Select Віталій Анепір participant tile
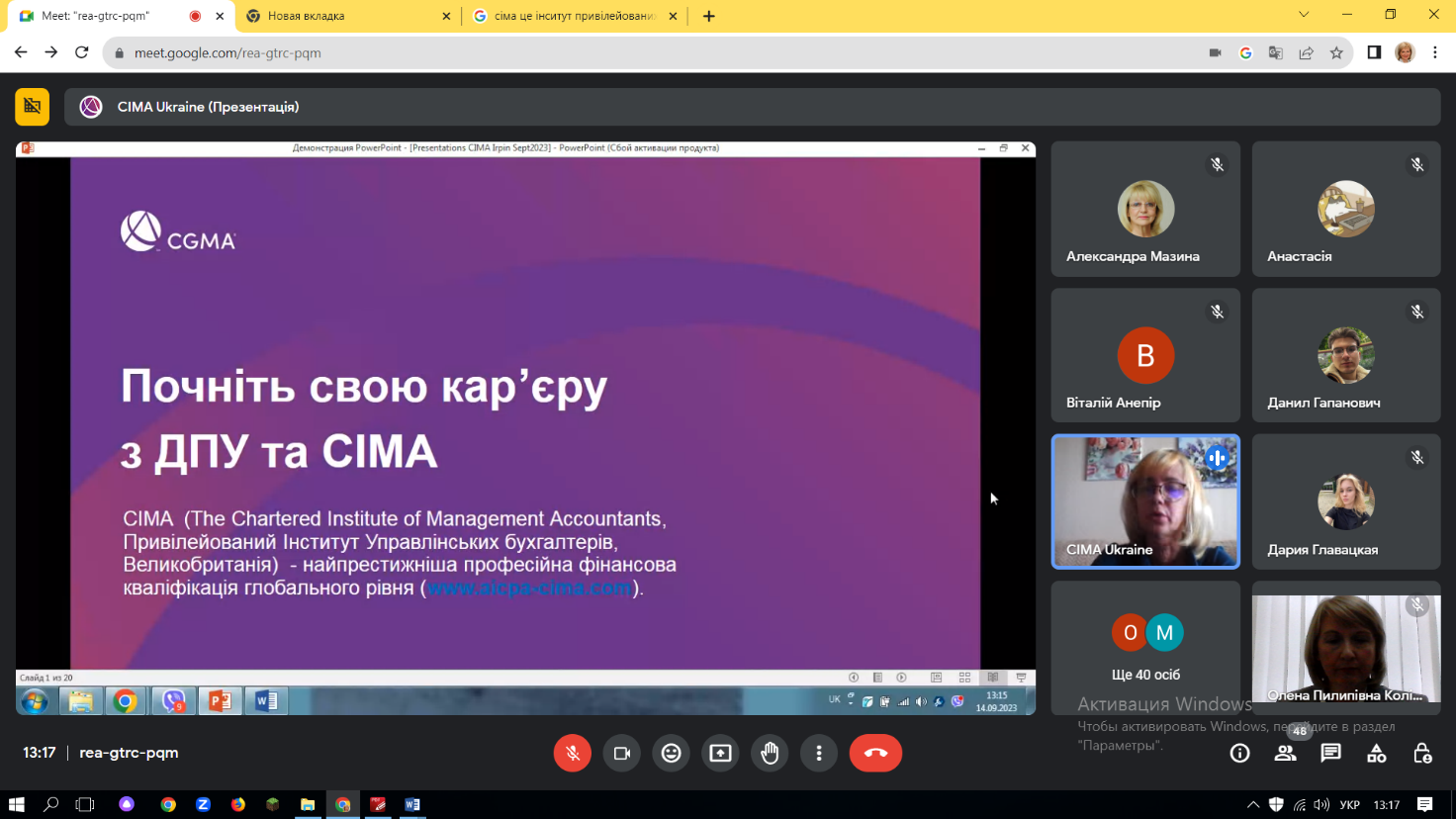The width and height of the screenshot is (1456, 819). [1145, 355]
